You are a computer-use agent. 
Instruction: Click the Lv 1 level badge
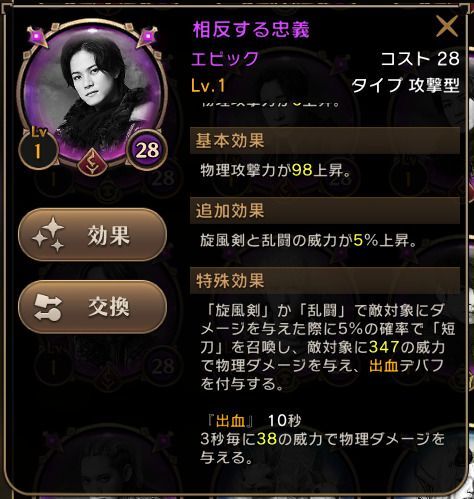pos(38,147)
